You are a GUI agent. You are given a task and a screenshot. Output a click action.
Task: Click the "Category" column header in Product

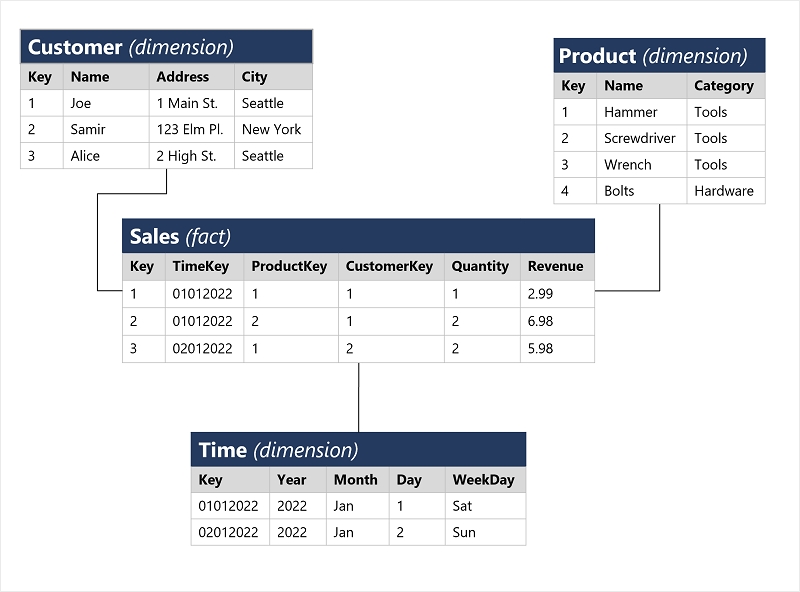point(723,86)
